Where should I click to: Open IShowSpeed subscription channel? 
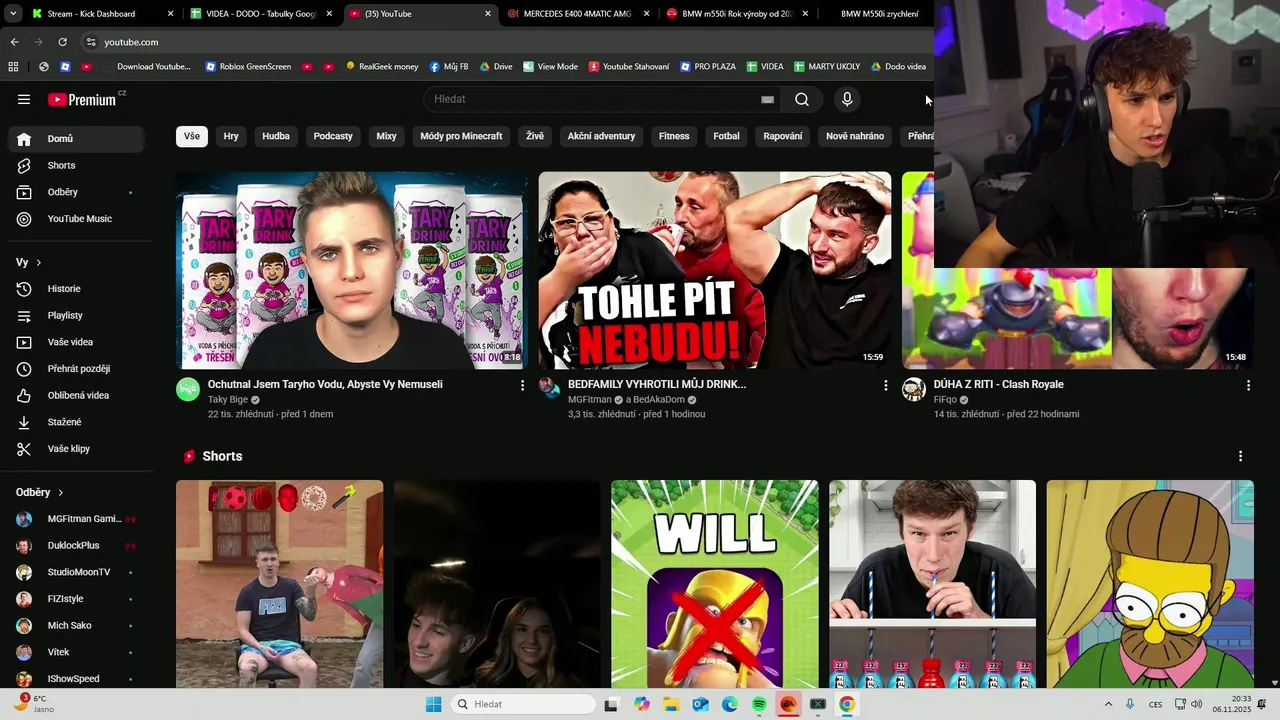point(76,679)
